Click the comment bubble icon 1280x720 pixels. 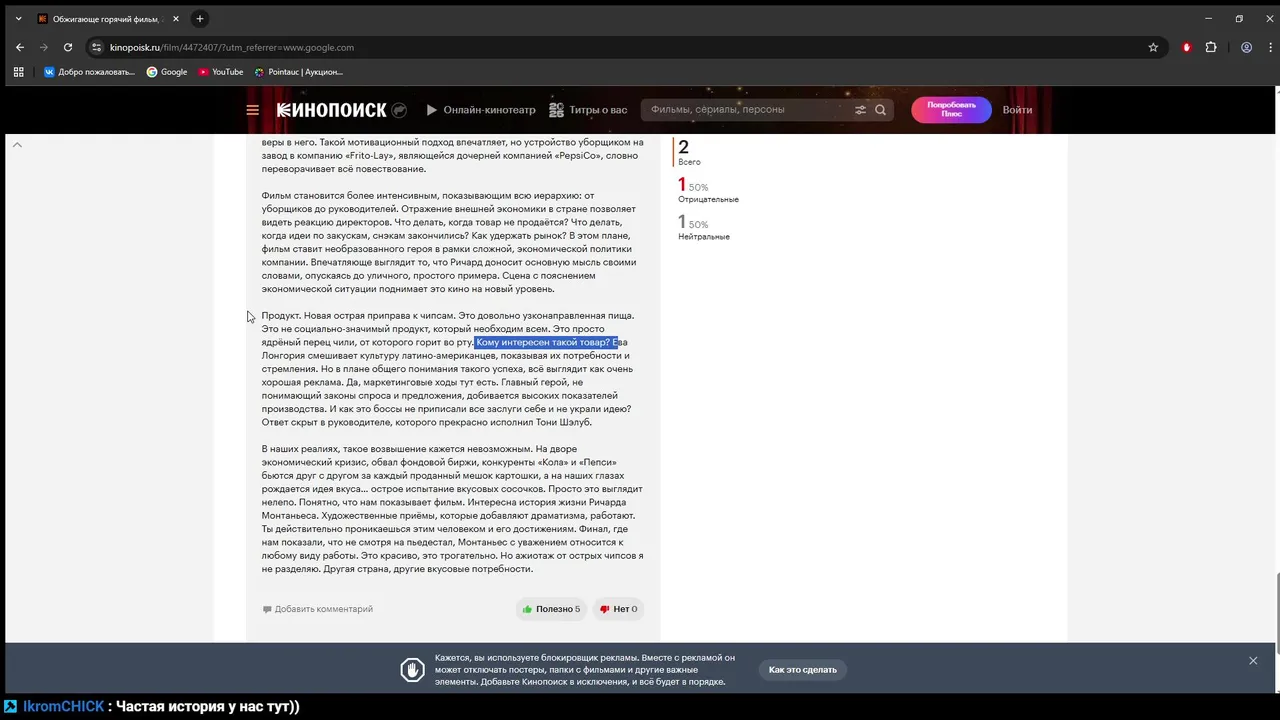267,609
